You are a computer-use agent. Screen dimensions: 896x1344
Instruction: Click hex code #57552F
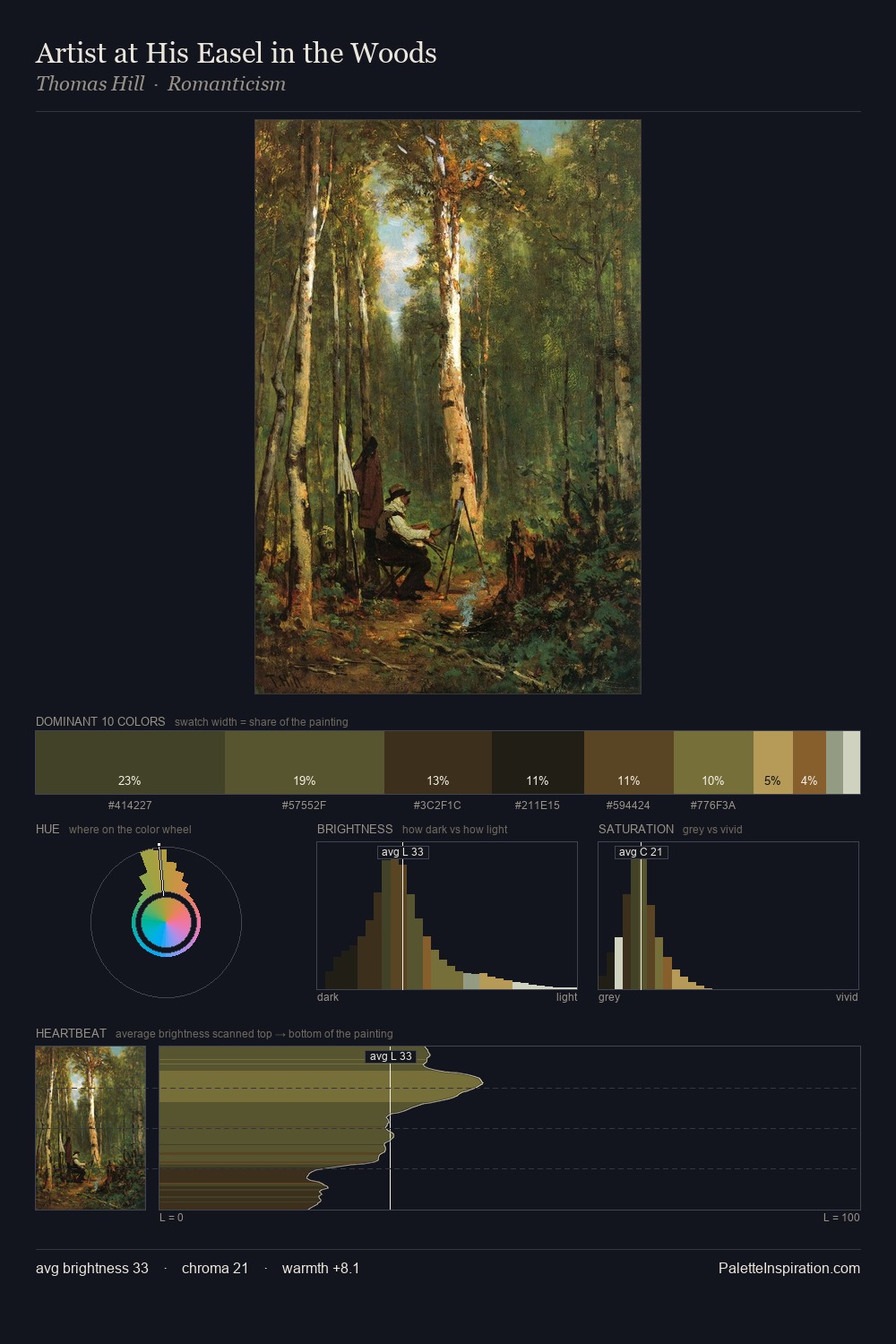(x=304, y=806)
